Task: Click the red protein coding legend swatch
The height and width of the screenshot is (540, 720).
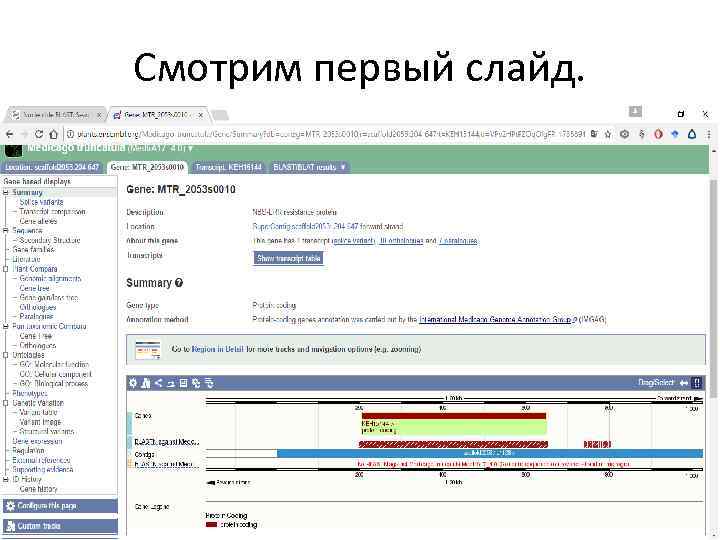Action: 211,524
